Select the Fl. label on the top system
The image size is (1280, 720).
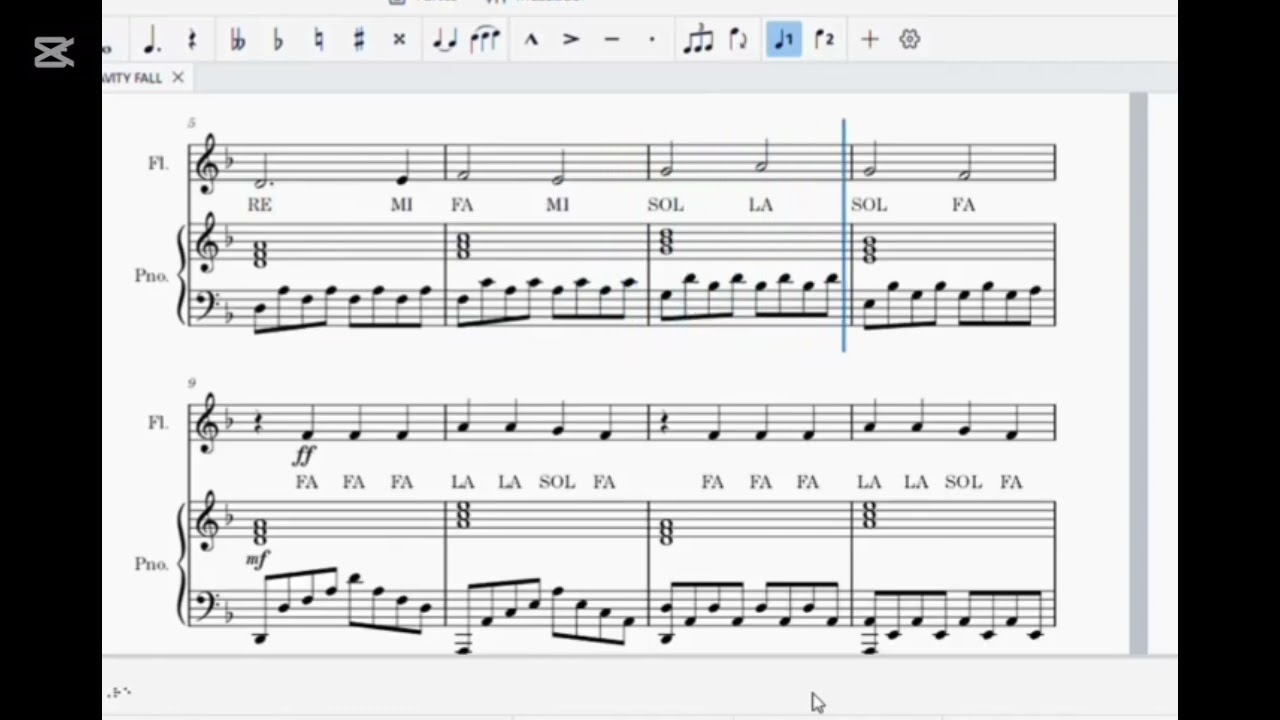pyautogui.click(x=158, y=163)
